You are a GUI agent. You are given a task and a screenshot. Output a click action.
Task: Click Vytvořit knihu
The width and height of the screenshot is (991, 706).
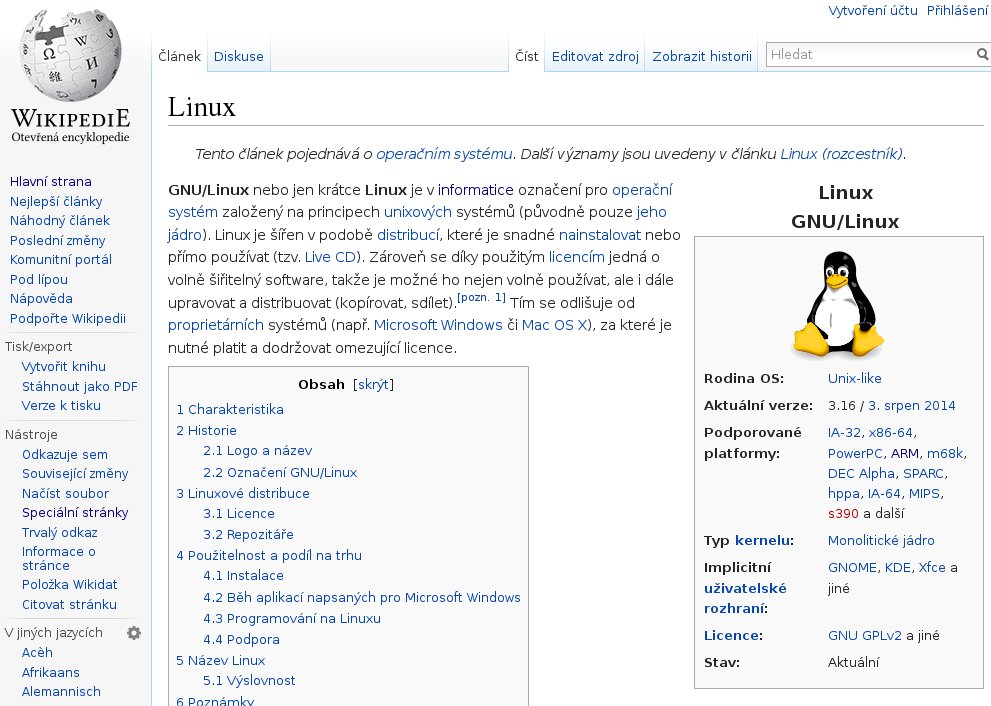(x=64, y=367)
